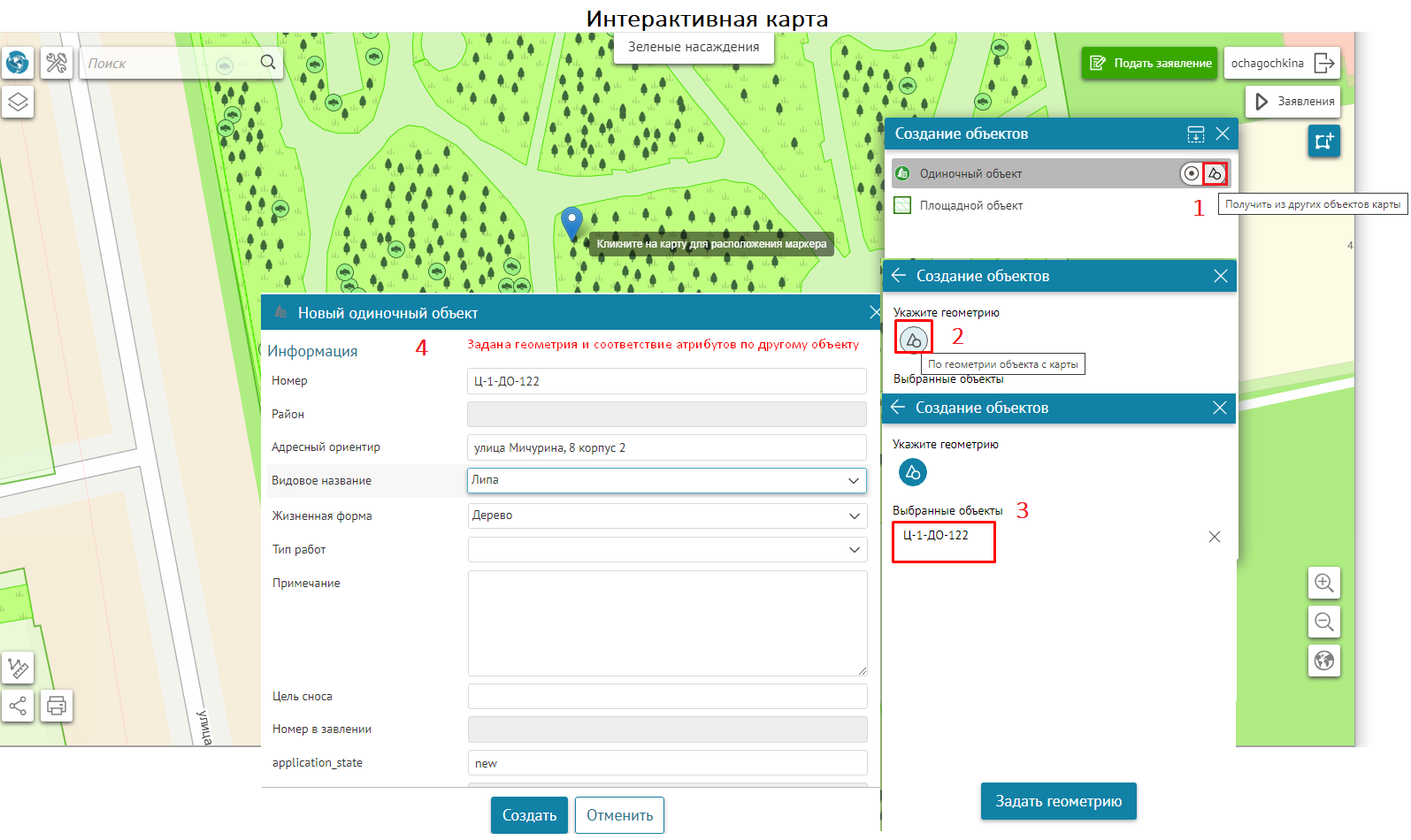
Task: Click the full extent globe button
Action: coord(1323,661)
